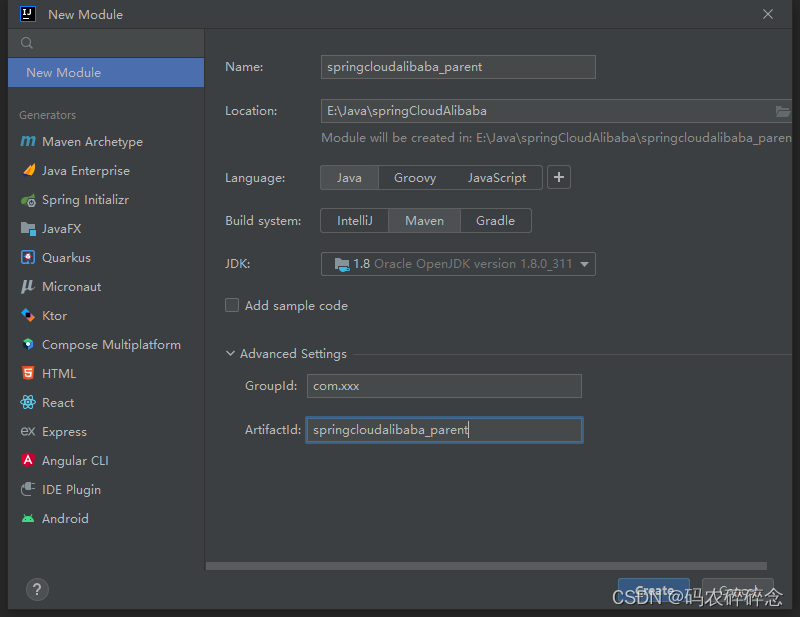Close the New Module dialog
The image size is (800, 617).
[x=768, y=14]
